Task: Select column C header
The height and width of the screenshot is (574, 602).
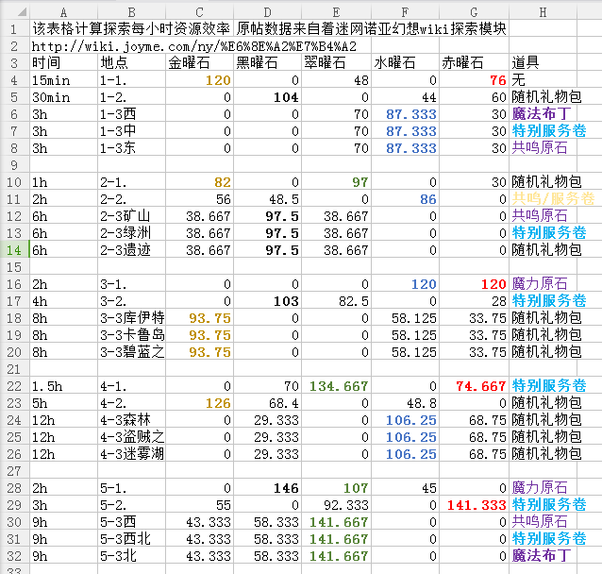Action: click(199, 13)
